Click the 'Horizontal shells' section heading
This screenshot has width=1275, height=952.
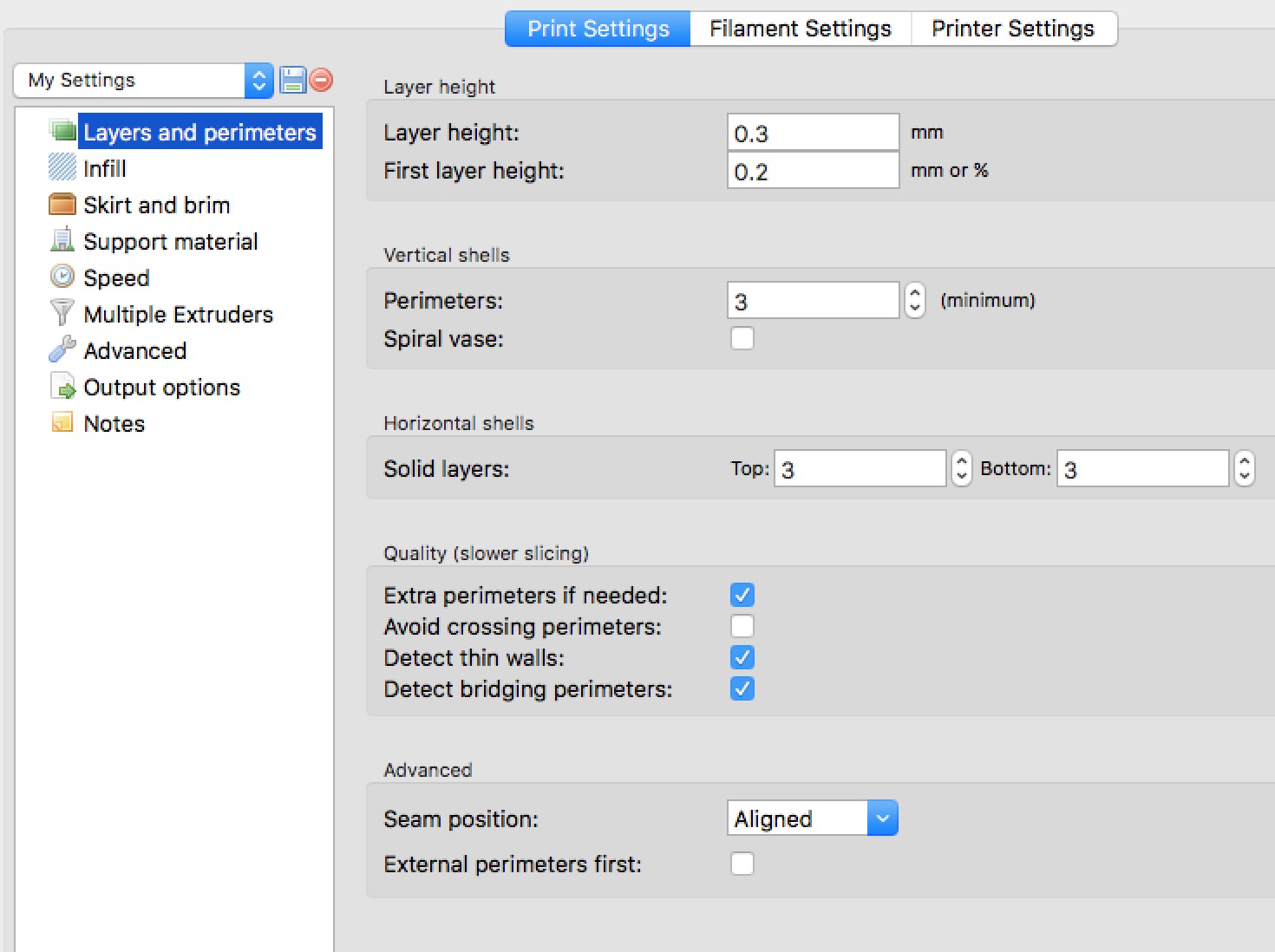459,423
